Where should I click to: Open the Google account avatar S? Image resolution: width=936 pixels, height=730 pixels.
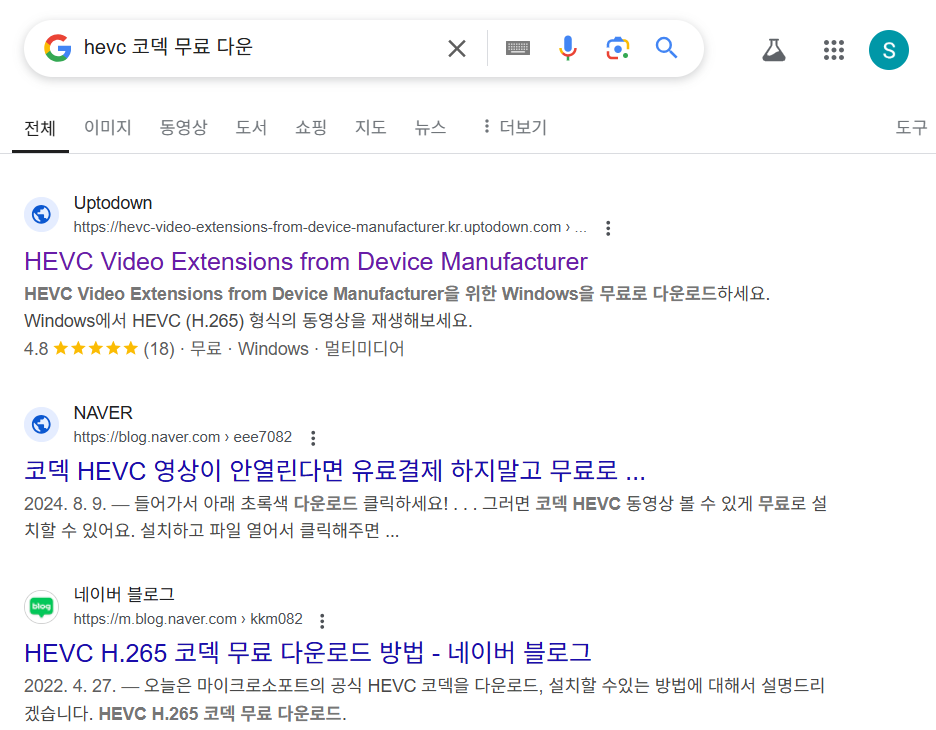[x=888, y=50]
